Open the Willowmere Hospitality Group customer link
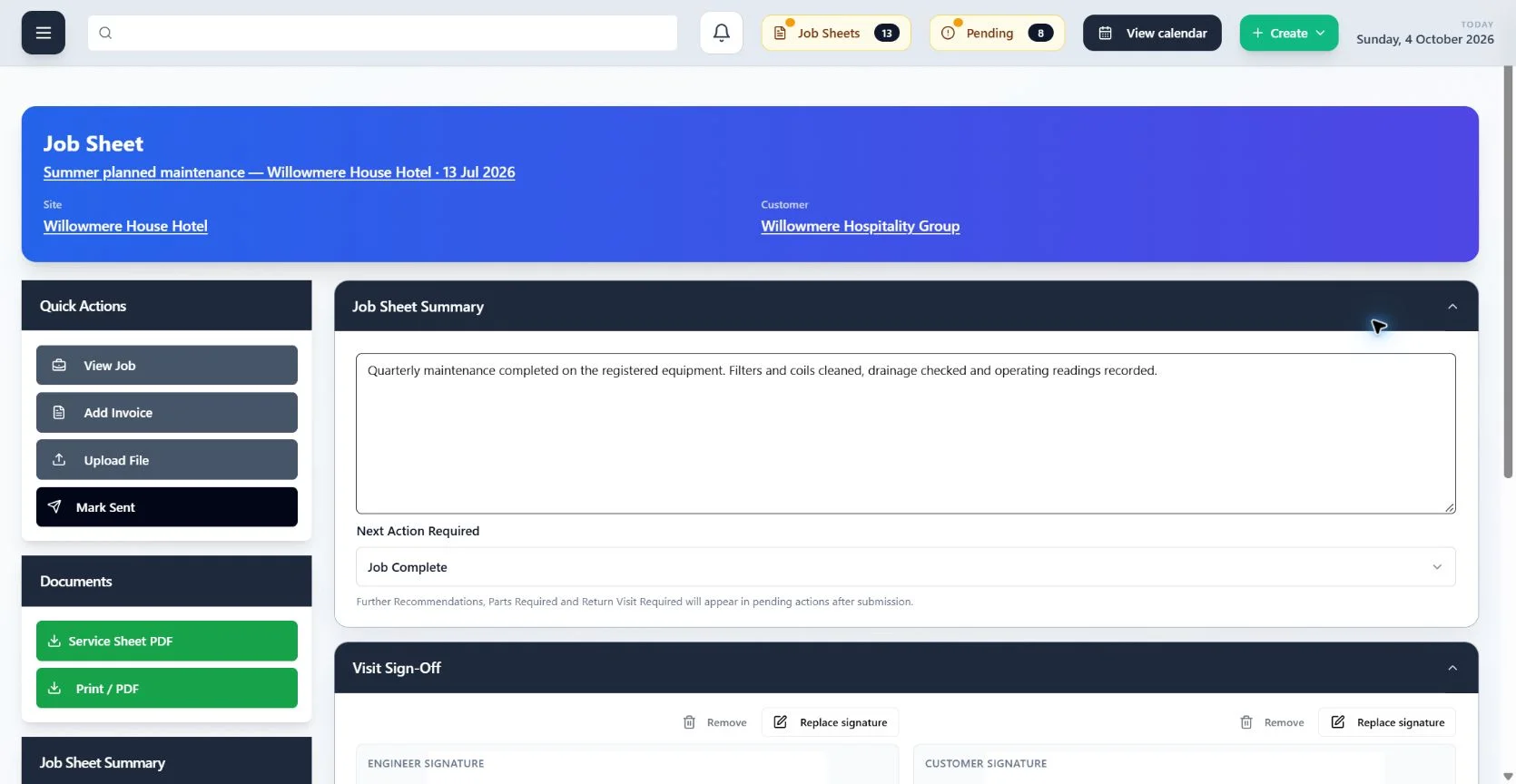1516x784 pixels. click(x=861, y=226)
